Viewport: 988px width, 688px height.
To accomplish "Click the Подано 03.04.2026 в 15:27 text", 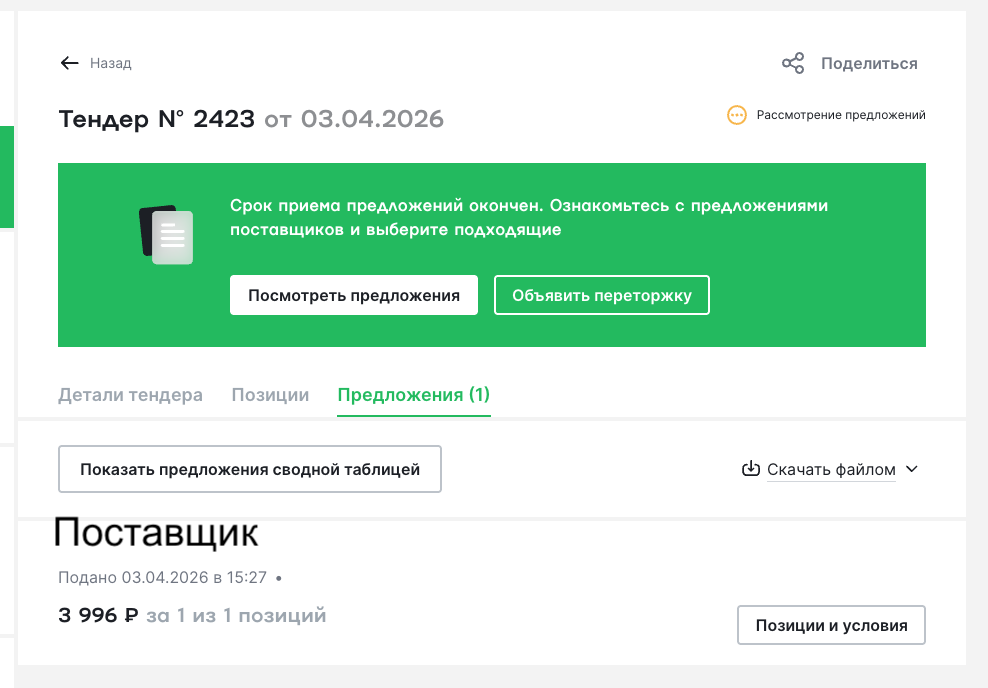I will (x=163, y=577).
